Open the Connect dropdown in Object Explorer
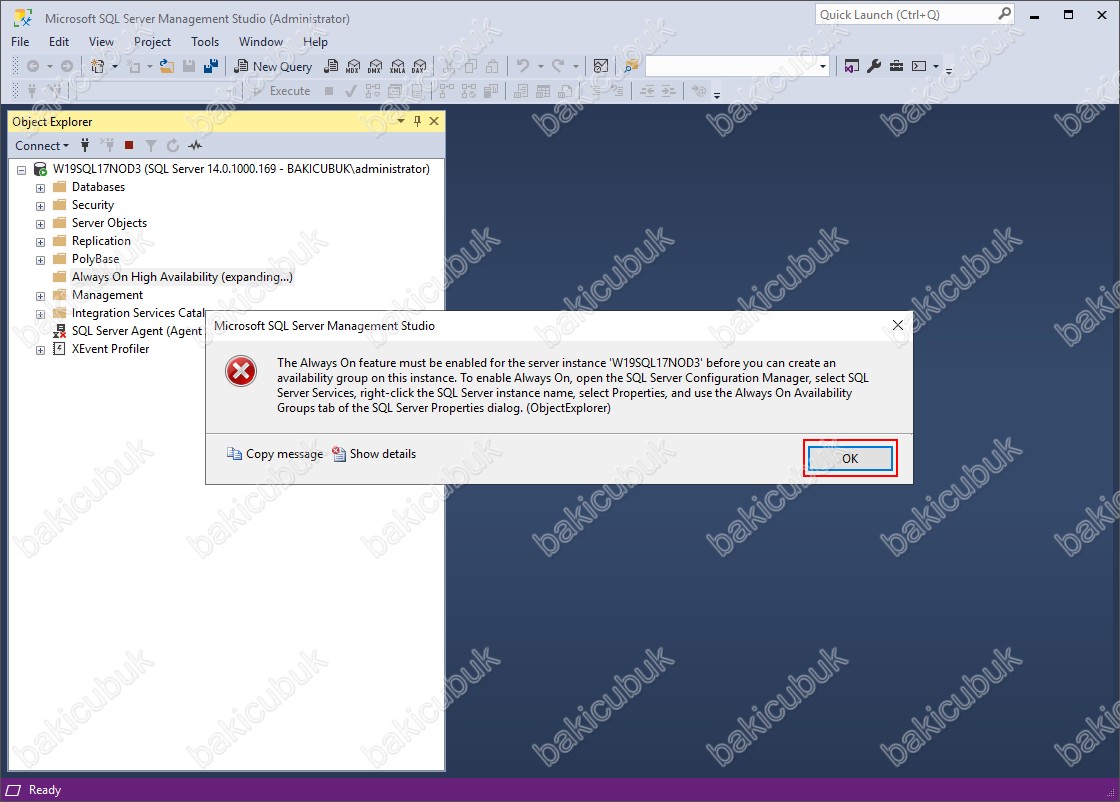Image resolution: width=1120 pixels, height=802 pixels. tap(42, 146)
